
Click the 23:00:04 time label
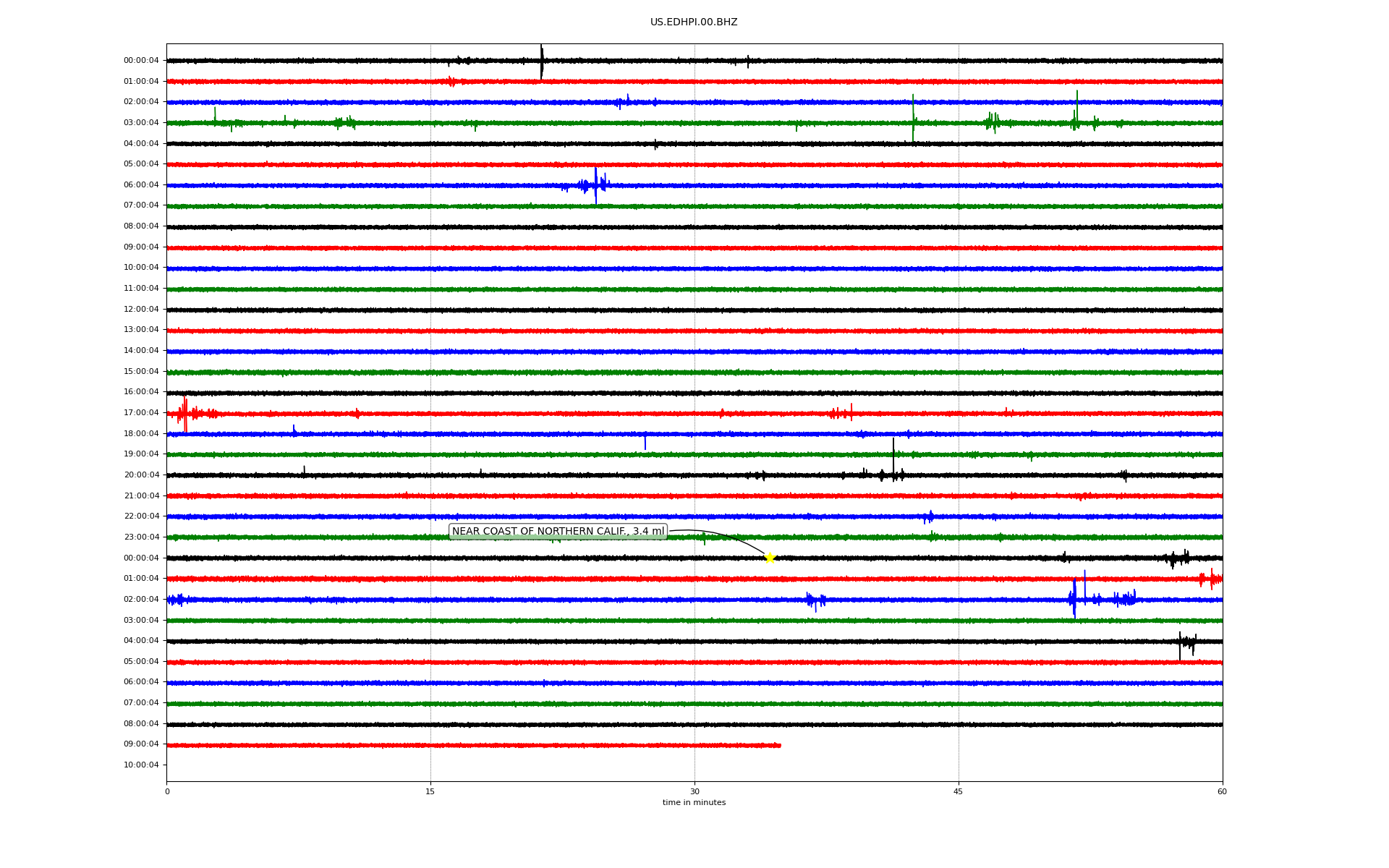(x=141, y=537)
